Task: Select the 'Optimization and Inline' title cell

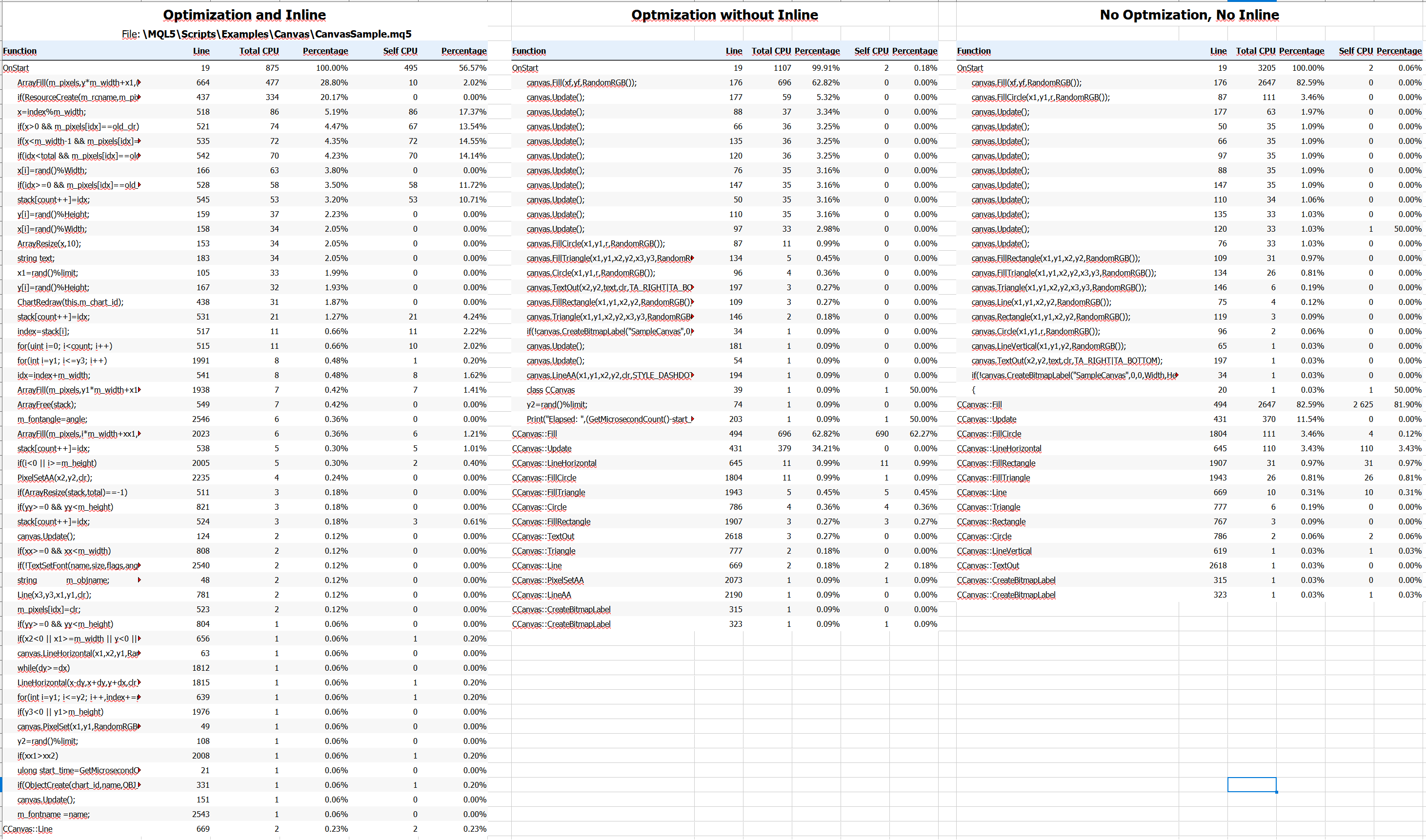Action: pyautogui.click(x=244, y=15)
